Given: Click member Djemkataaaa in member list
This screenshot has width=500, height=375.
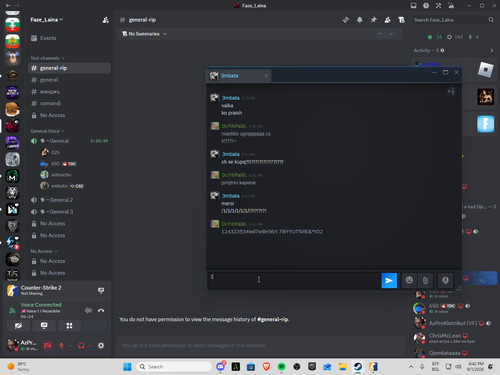Looking at the screenshot, I should (x=454, y=353).
